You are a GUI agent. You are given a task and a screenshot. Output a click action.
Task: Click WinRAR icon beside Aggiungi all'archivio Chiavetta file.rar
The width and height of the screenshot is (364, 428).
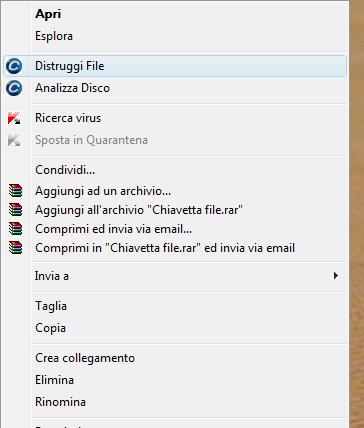click(15, 210)
